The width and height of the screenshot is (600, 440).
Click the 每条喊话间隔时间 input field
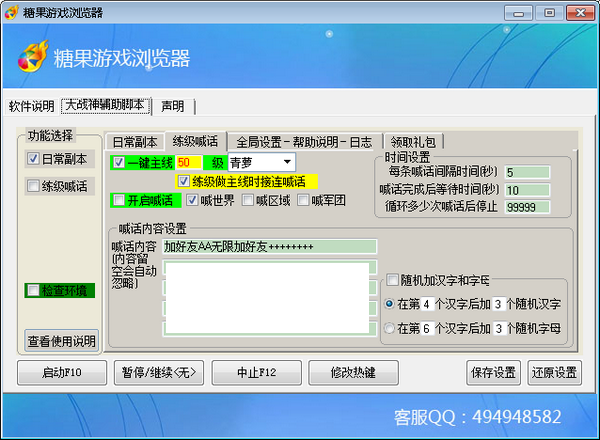[526, 172]
